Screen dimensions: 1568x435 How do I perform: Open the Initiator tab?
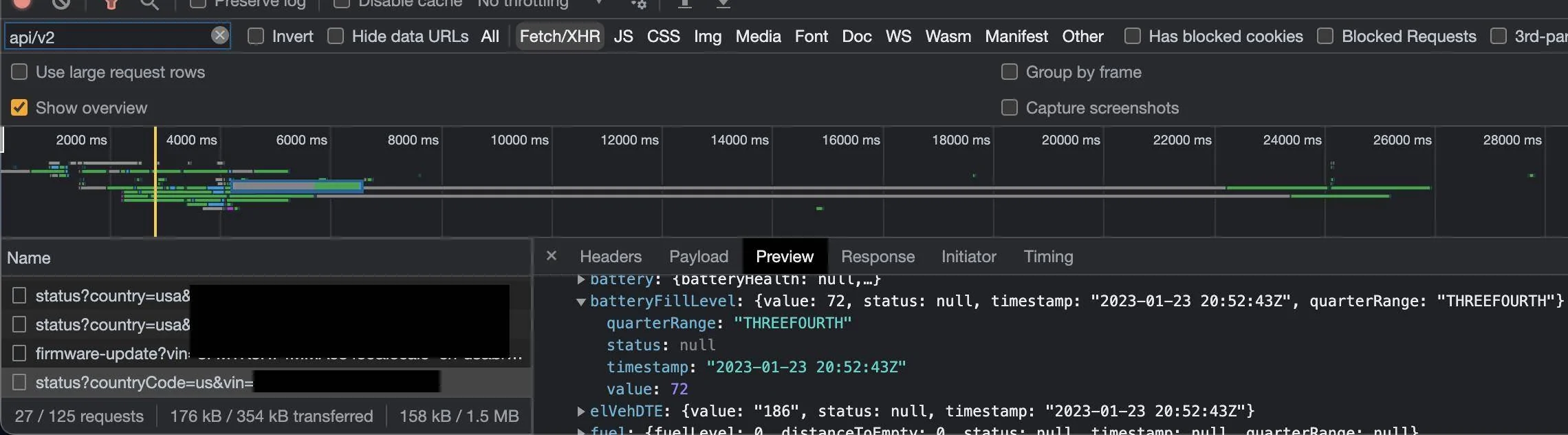coord(968,257)
